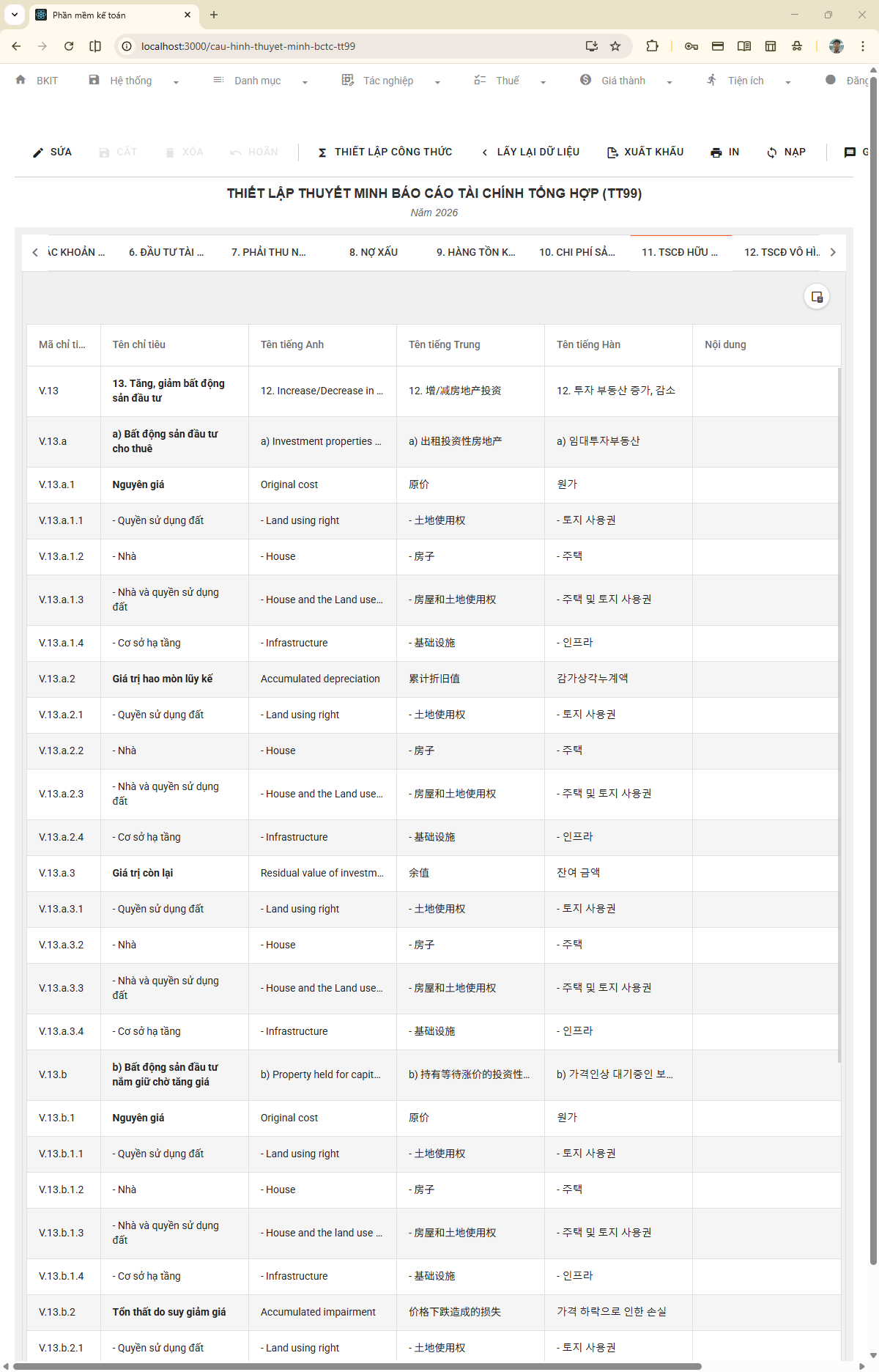Expand the Hệ thống dropdown arrow
The image size is (879, 1372).
pos(176,82)
